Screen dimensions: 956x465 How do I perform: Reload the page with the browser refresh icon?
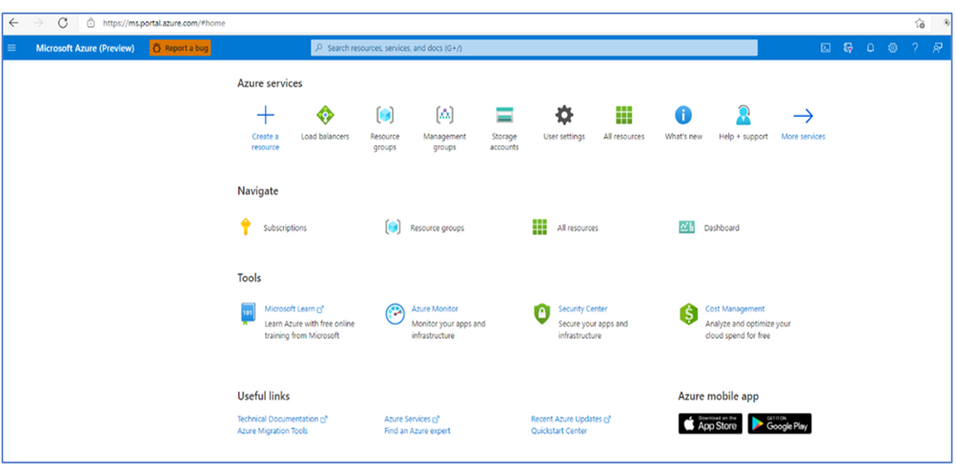pos(62,23)
